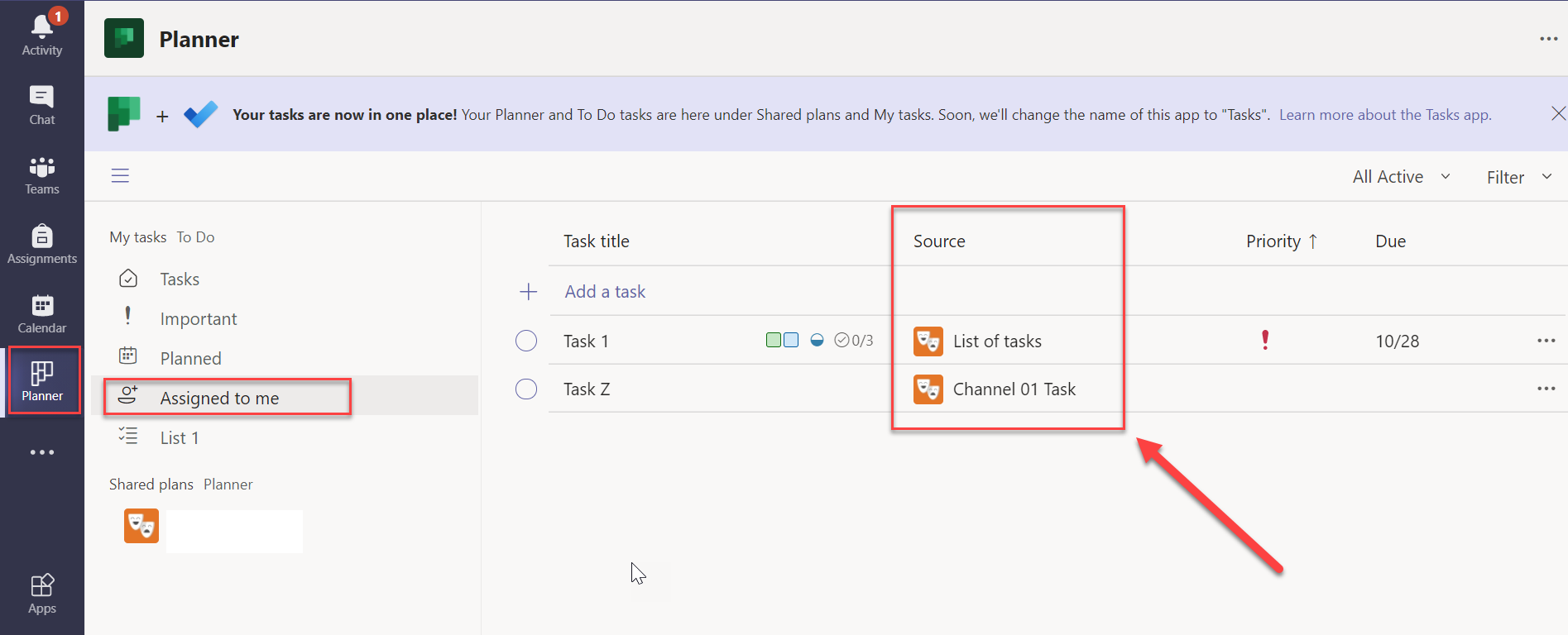1568x635 pixels.
Task: Open the Activity bell icon
Action: click(x=41, y=28)
